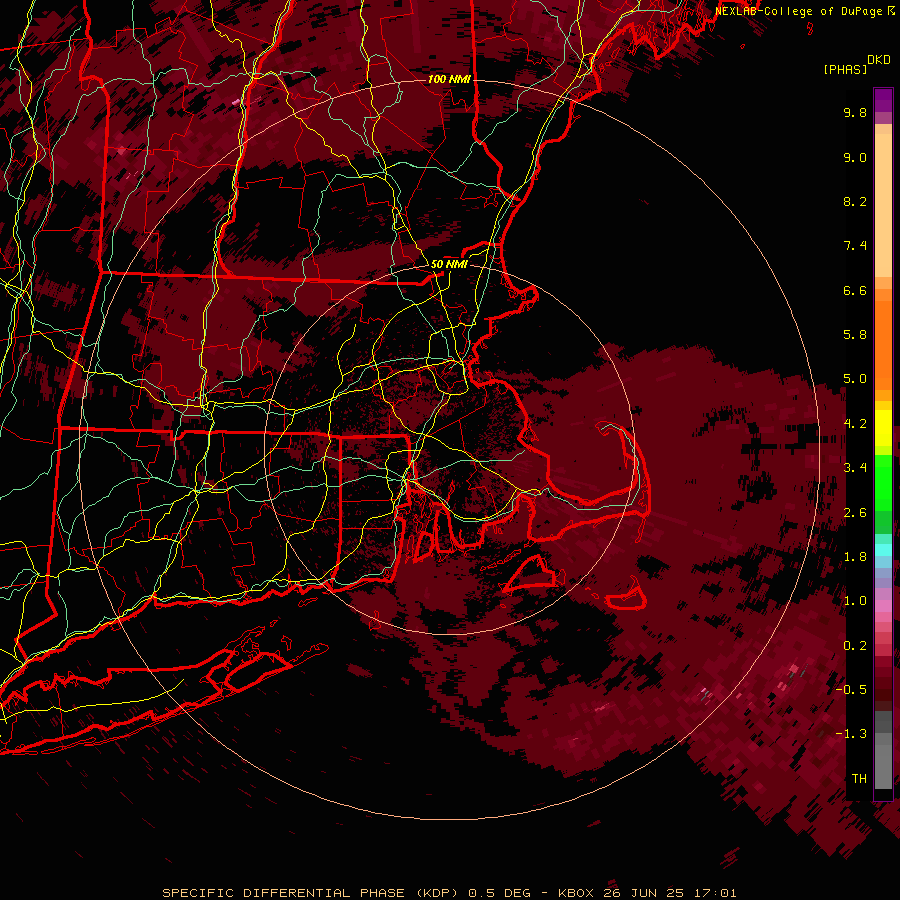This screenshot has width=900, height=900.
Task: Click the 8.2 value on the scale
Action: 855,201
